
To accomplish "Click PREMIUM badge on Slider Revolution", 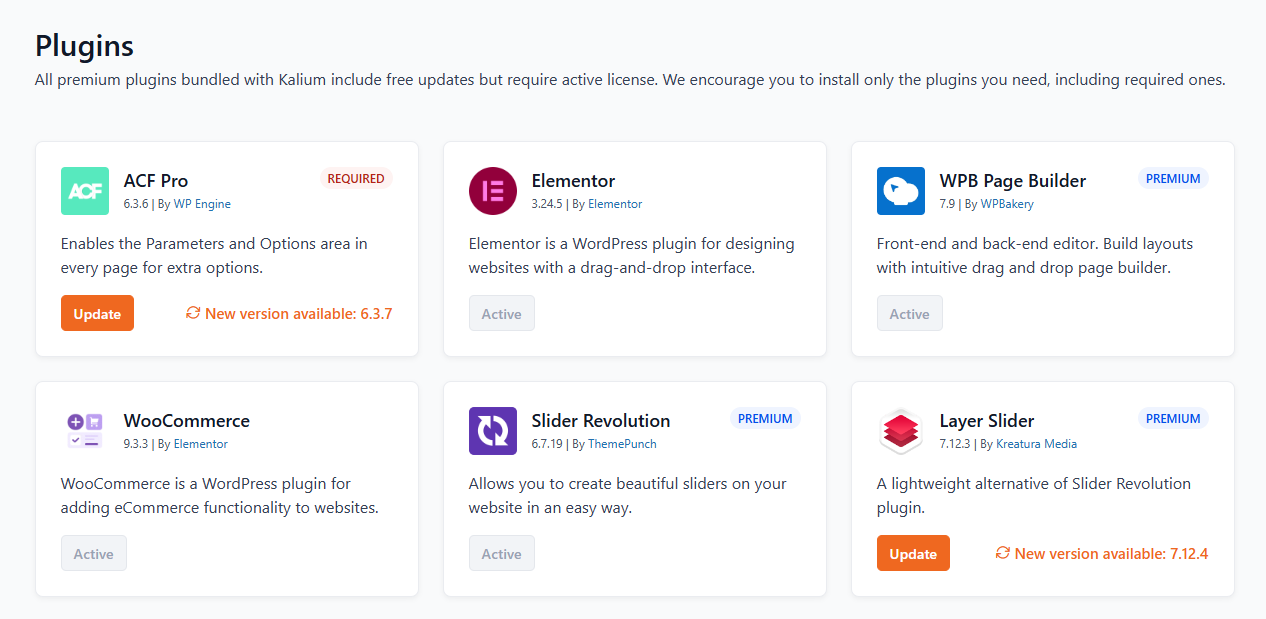I will point(765,419).
